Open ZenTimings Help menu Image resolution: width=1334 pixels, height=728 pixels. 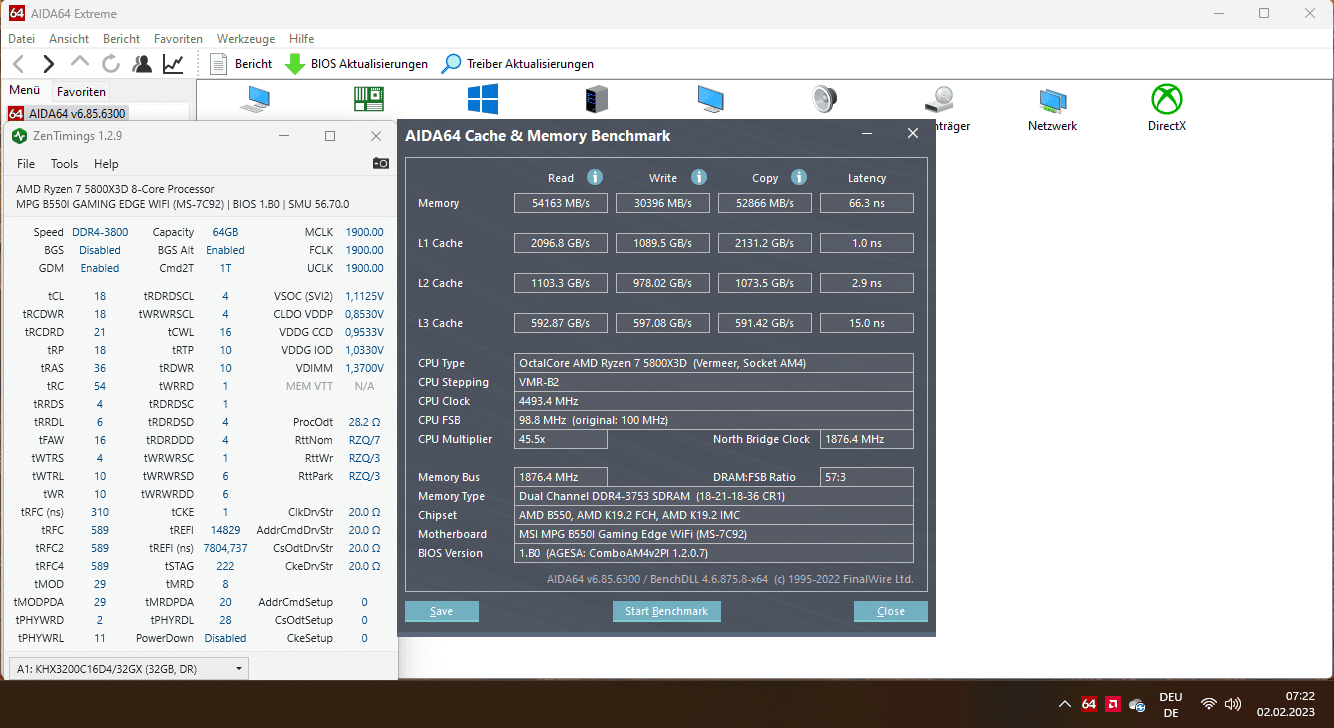pos(106,164)
